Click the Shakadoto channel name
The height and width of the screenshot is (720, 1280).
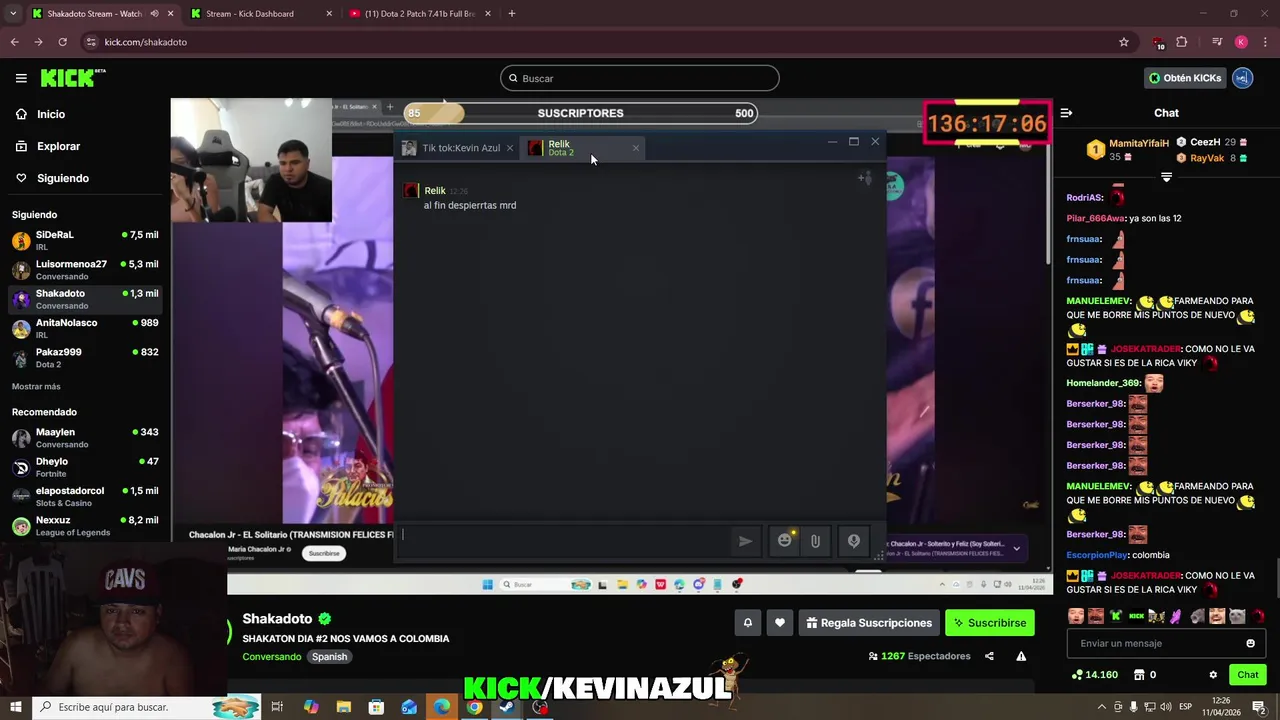pos(277,619)
